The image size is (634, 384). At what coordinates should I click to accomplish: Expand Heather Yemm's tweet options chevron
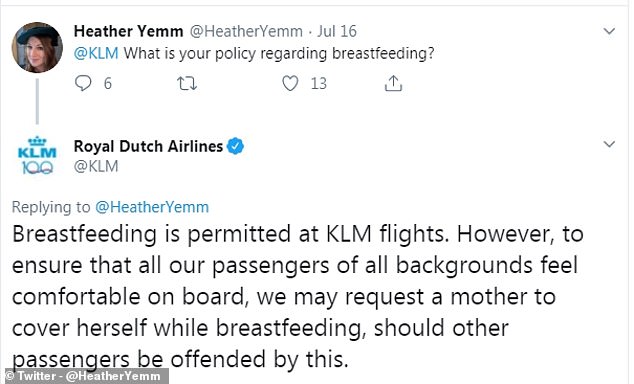click(x=609, y=31)
